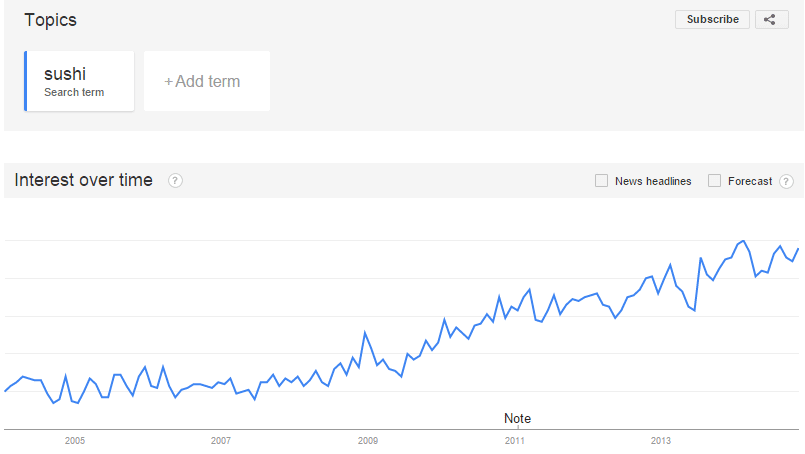
Task: Click the trend line spike near 2009
Action: pos(366,332)
